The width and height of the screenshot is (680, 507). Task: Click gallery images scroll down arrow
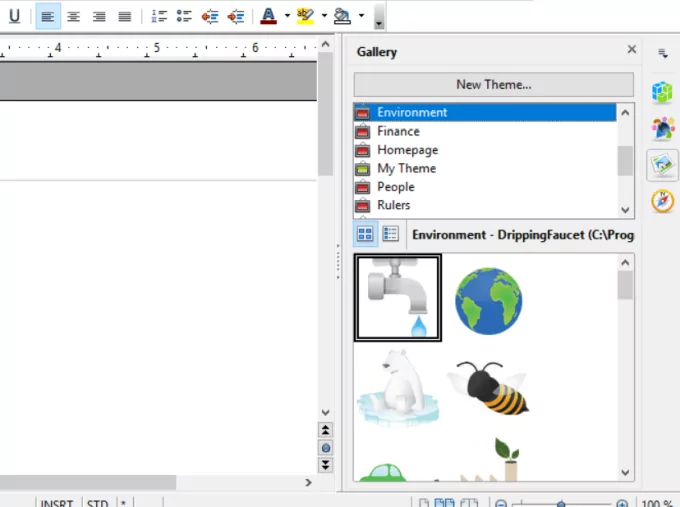(625, 473)
